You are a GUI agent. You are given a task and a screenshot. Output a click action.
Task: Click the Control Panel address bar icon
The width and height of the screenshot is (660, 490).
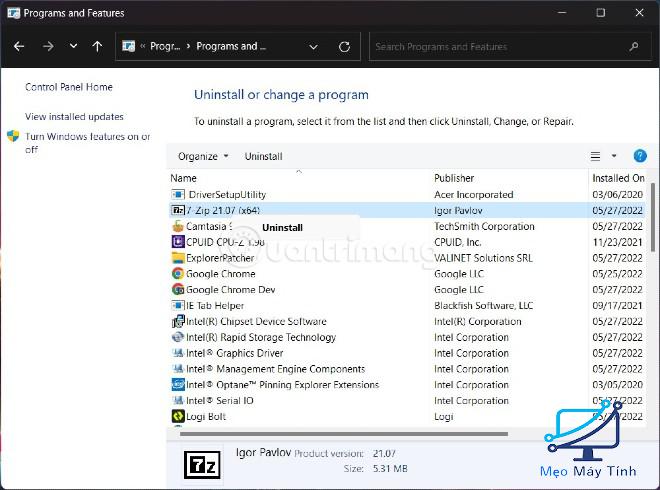tap(128, 46)
